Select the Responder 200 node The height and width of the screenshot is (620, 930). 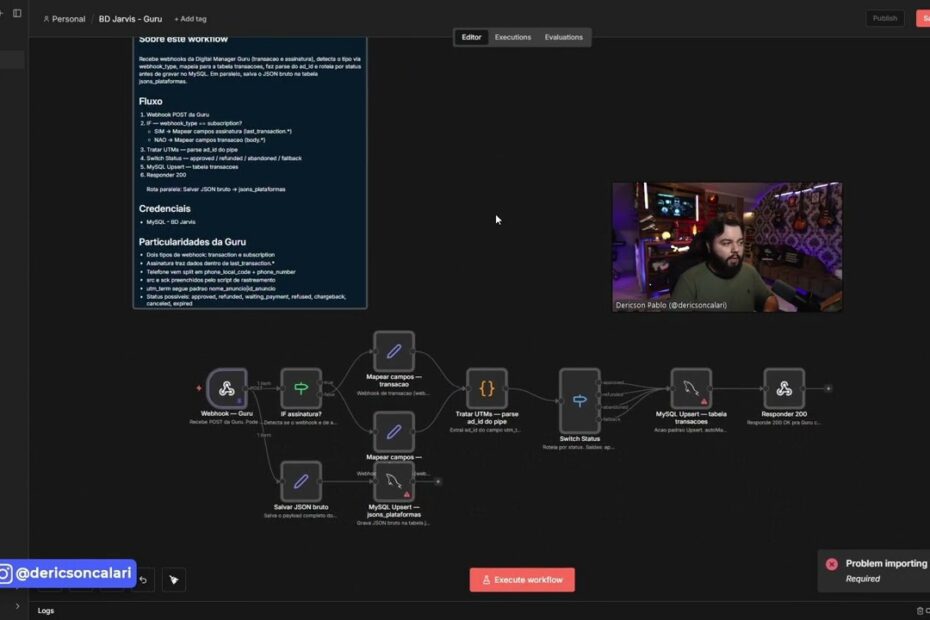coord(784,388)
